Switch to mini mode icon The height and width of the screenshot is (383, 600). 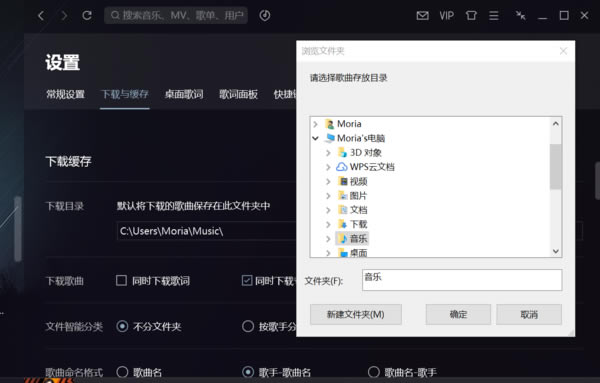click(x=520, y=16)
